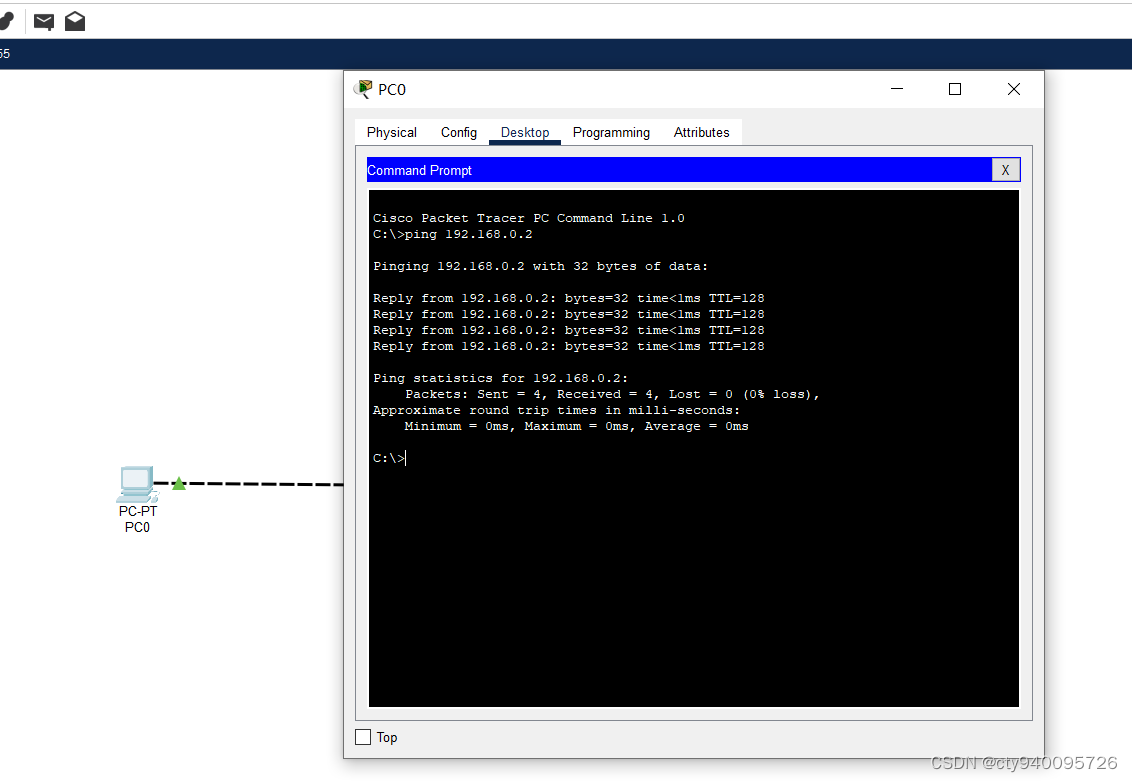1132x782 pixels.
Task: Open the Config tab
Action: (458, 132)
